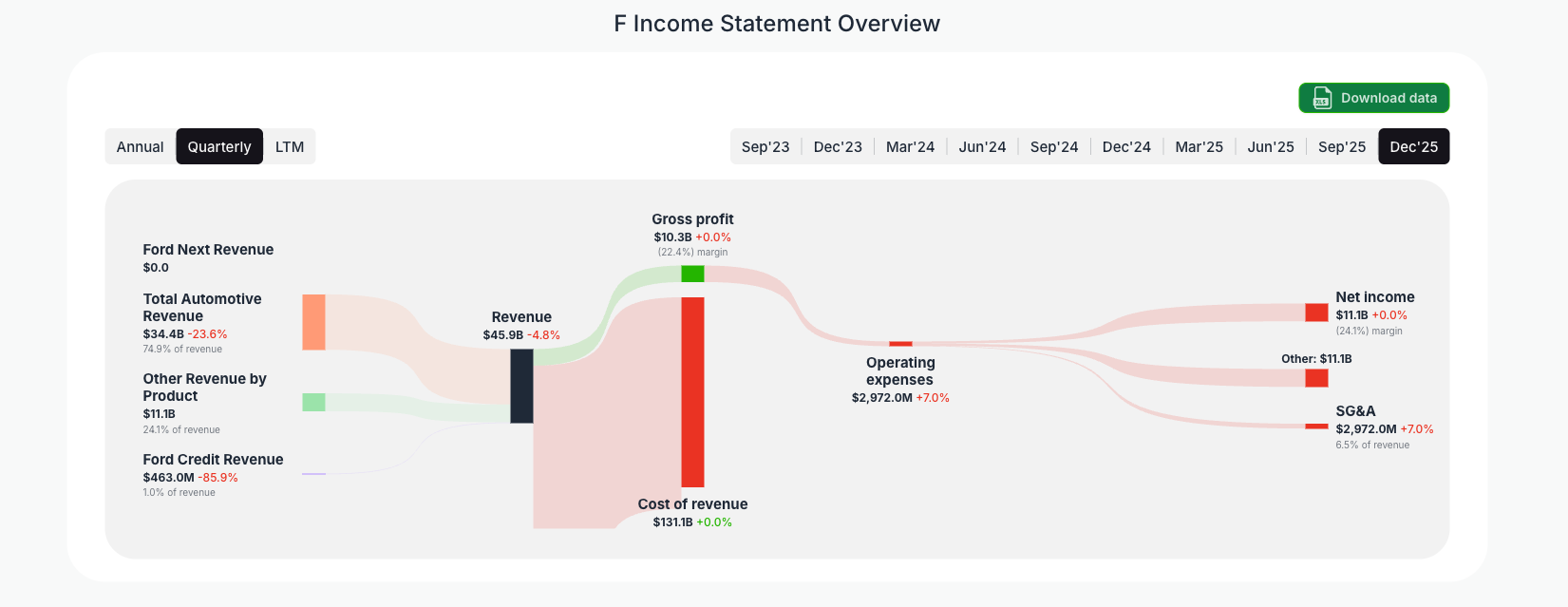Click the green Gross profit node bar

pos(691,273)
